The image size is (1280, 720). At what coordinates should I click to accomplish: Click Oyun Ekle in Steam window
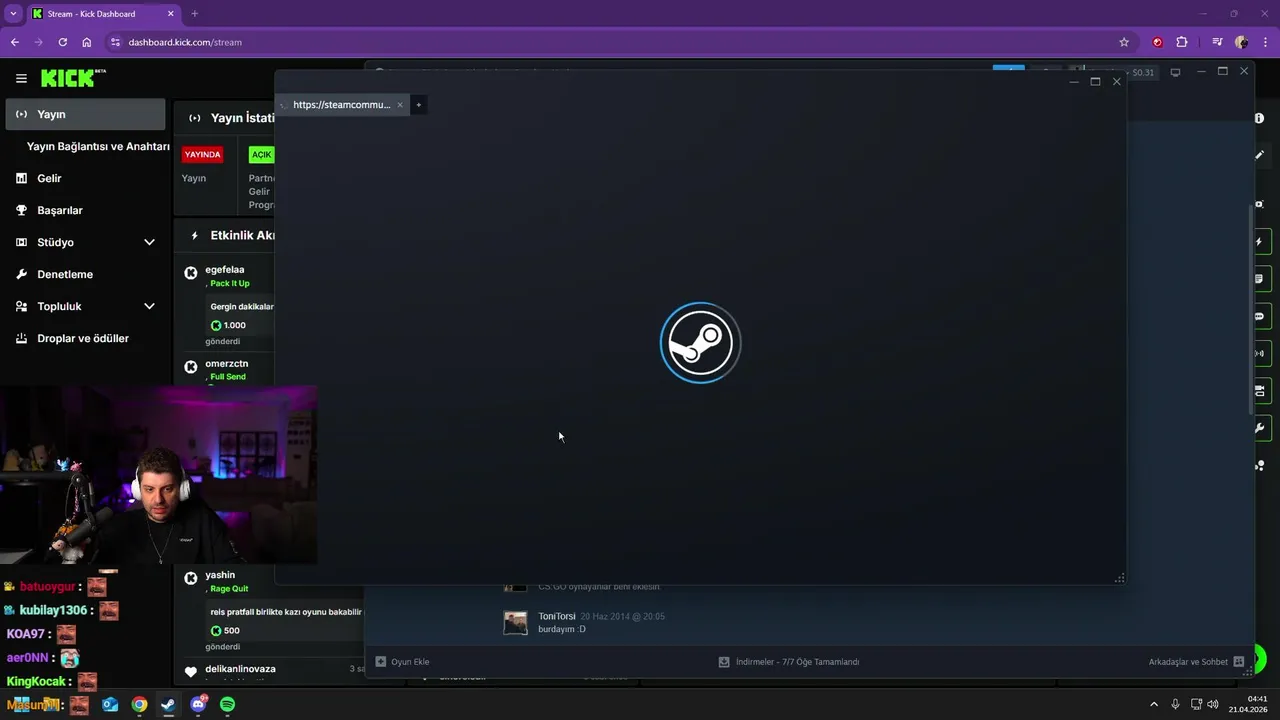point(402,662)
